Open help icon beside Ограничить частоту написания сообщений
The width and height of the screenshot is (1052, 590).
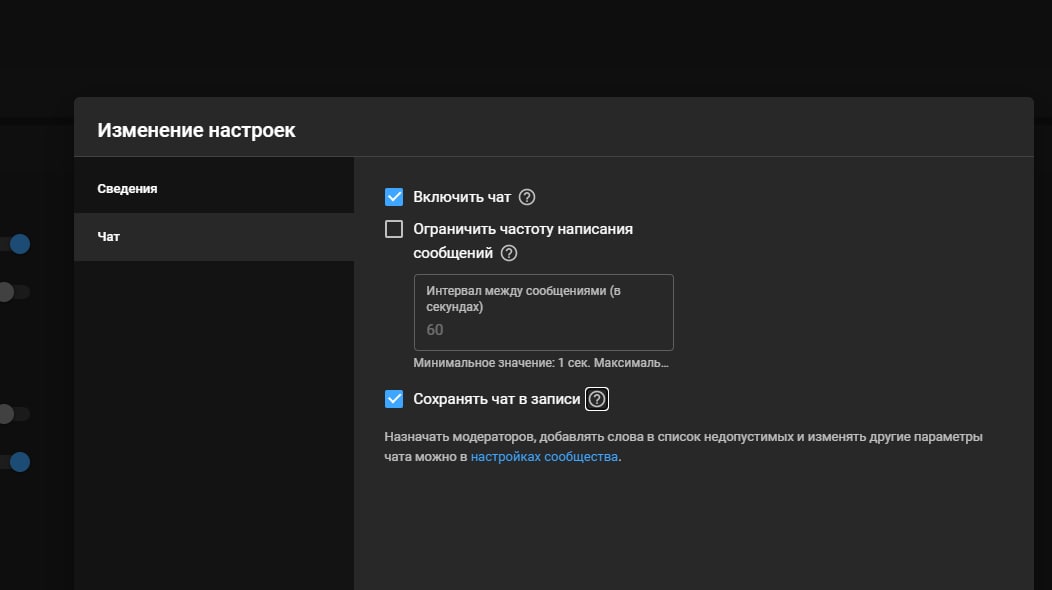tap(509, 253)
